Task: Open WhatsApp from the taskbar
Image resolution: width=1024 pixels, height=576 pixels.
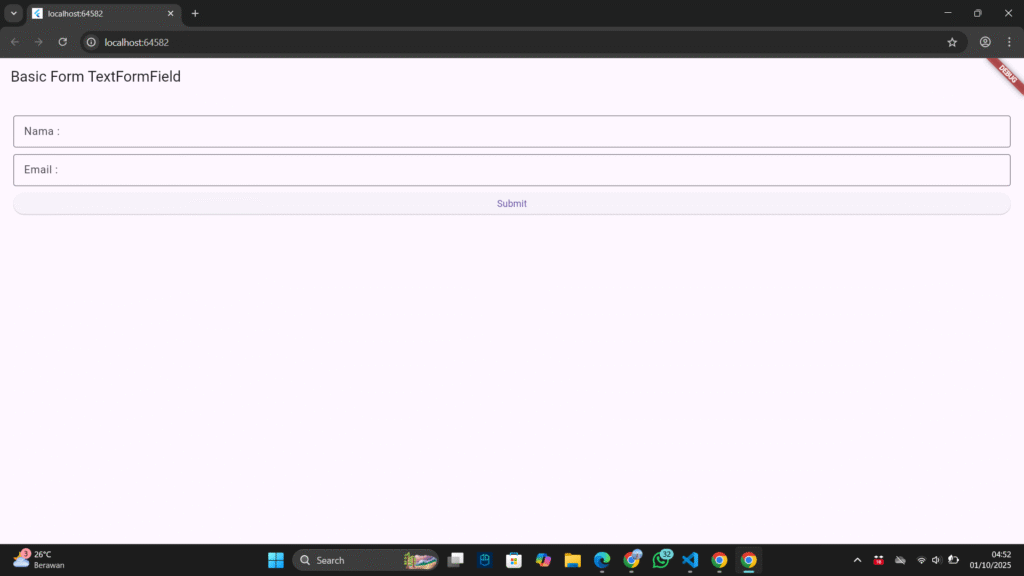Action: tap(661, 560)
